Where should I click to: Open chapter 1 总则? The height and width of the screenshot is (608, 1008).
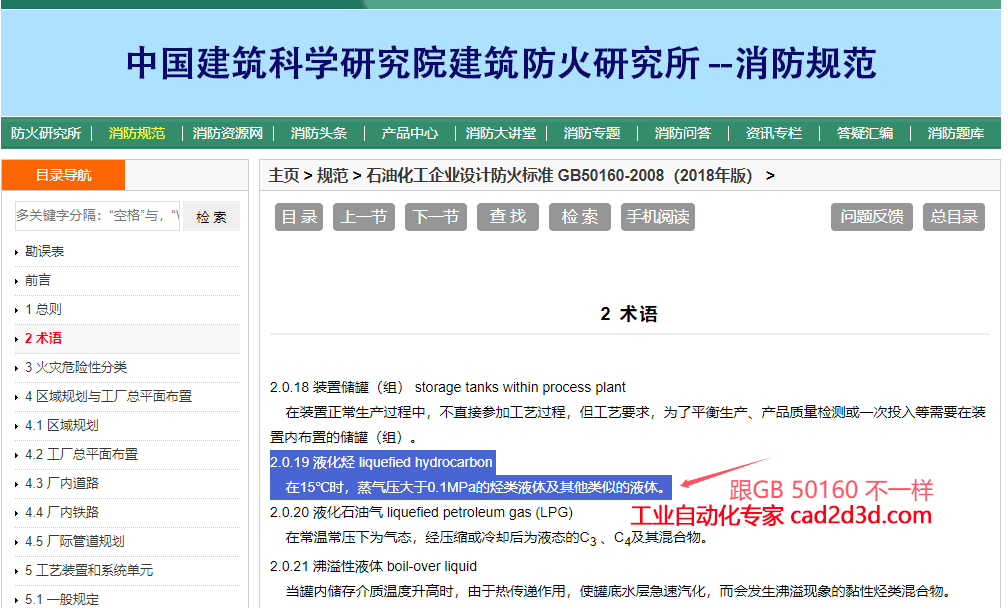pyautogui.click(x=43, y=309)
